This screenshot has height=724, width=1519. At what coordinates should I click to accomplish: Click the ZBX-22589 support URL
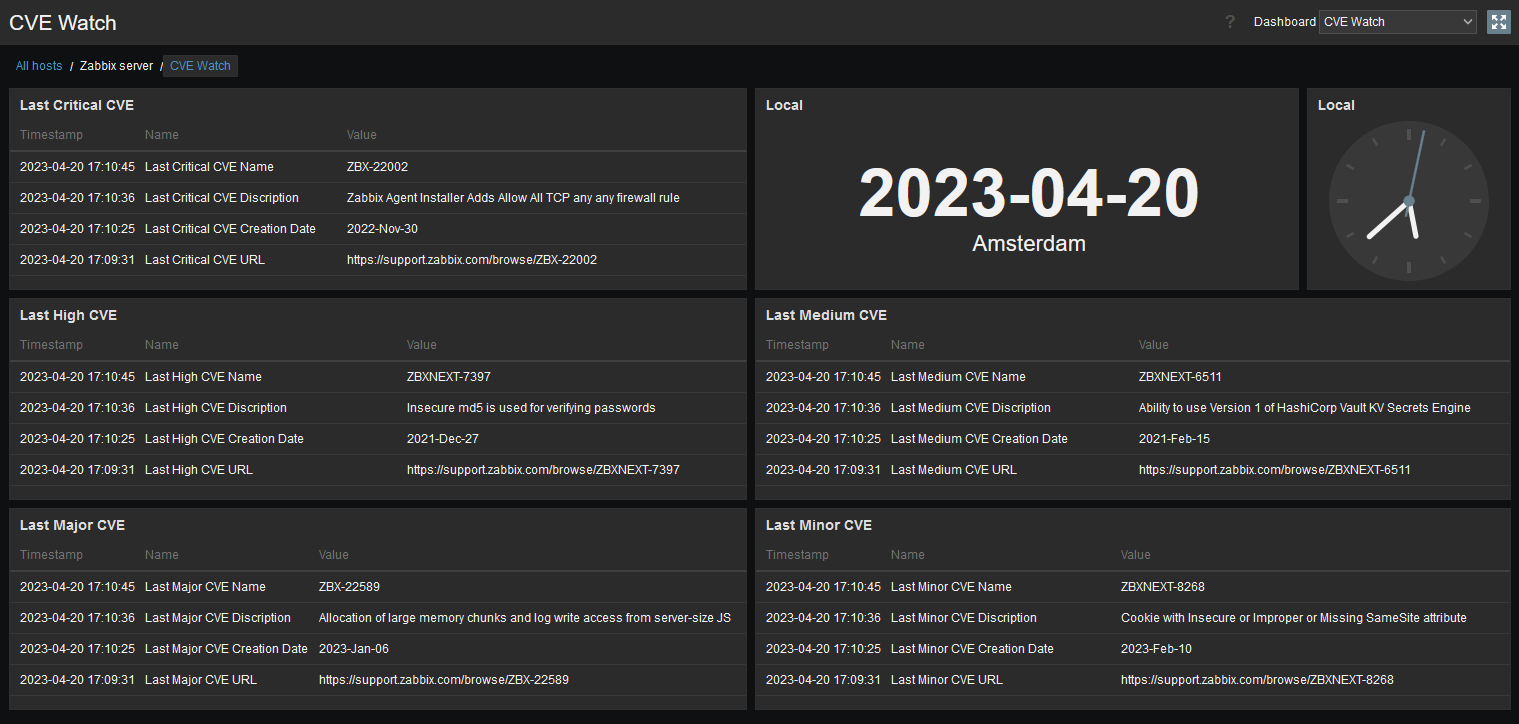pos(444,680)
